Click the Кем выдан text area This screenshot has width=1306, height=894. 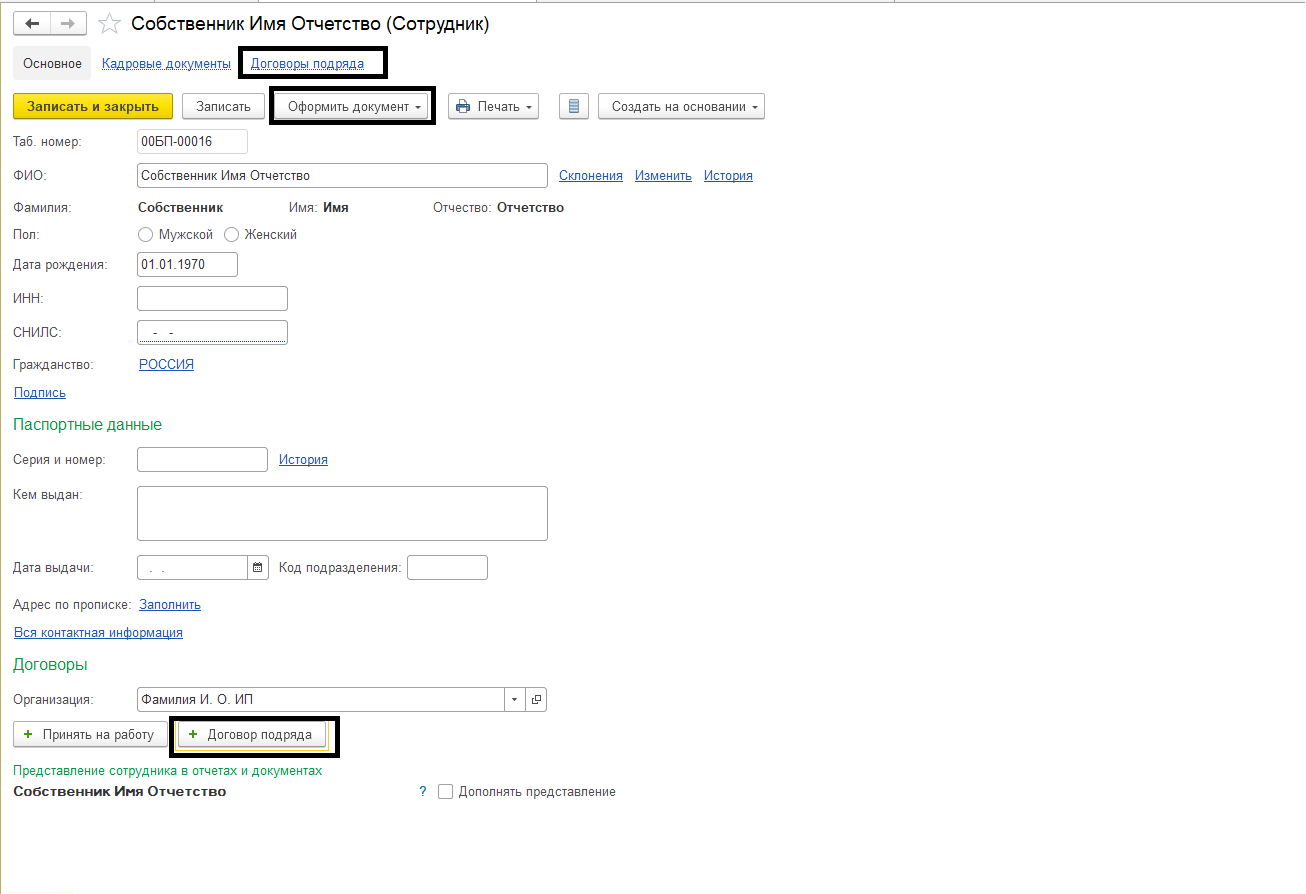tap(342, 514)
